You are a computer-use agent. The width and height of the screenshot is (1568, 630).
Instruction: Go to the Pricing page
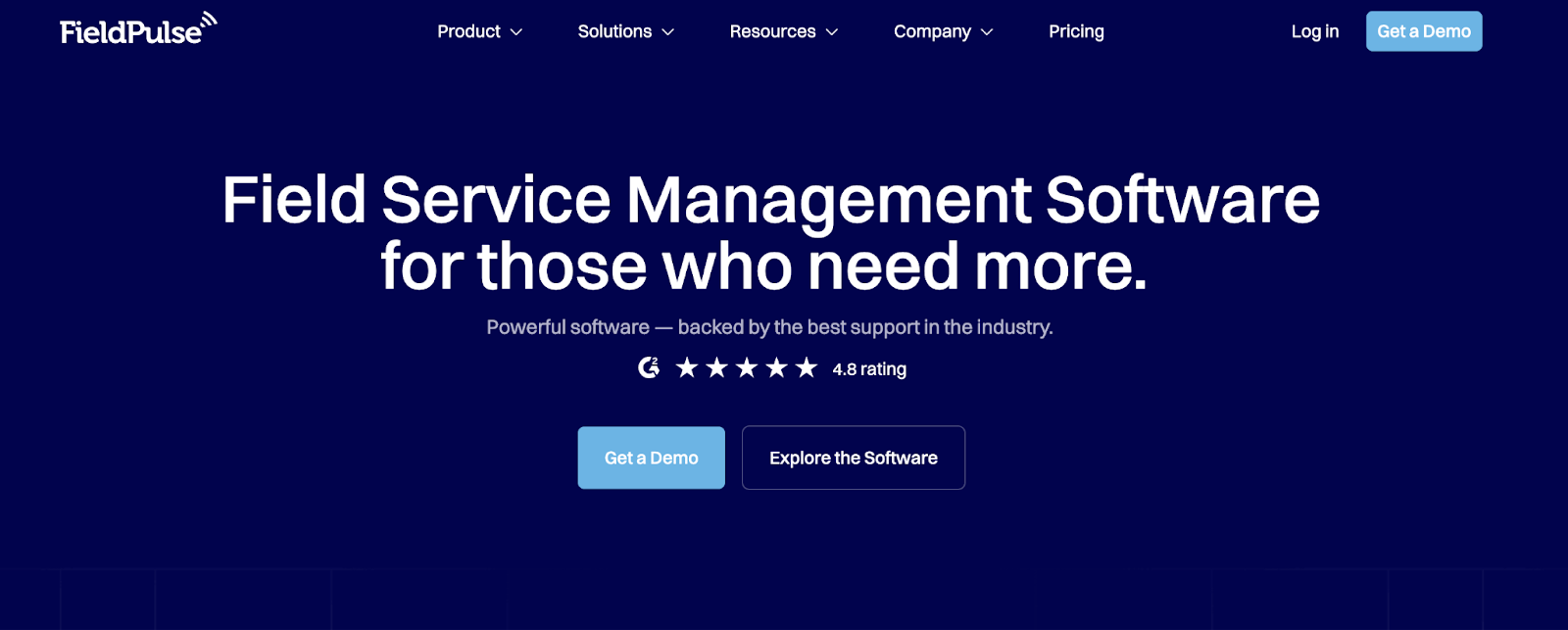pos(1076,31)
